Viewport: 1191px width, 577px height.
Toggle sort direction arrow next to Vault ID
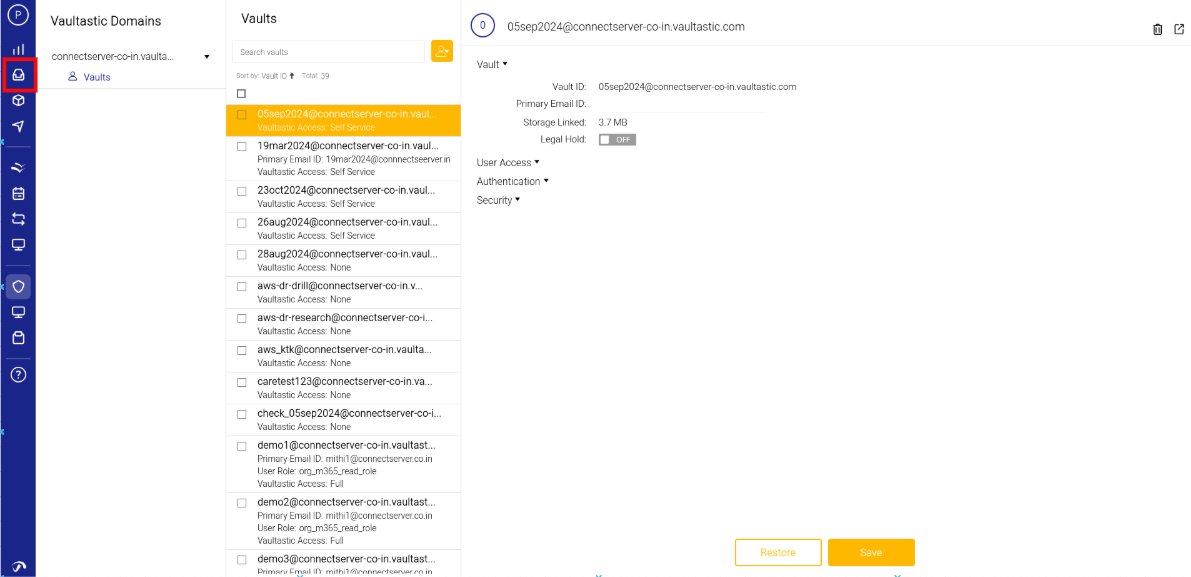pyautogui.click(x=292, y=76)
